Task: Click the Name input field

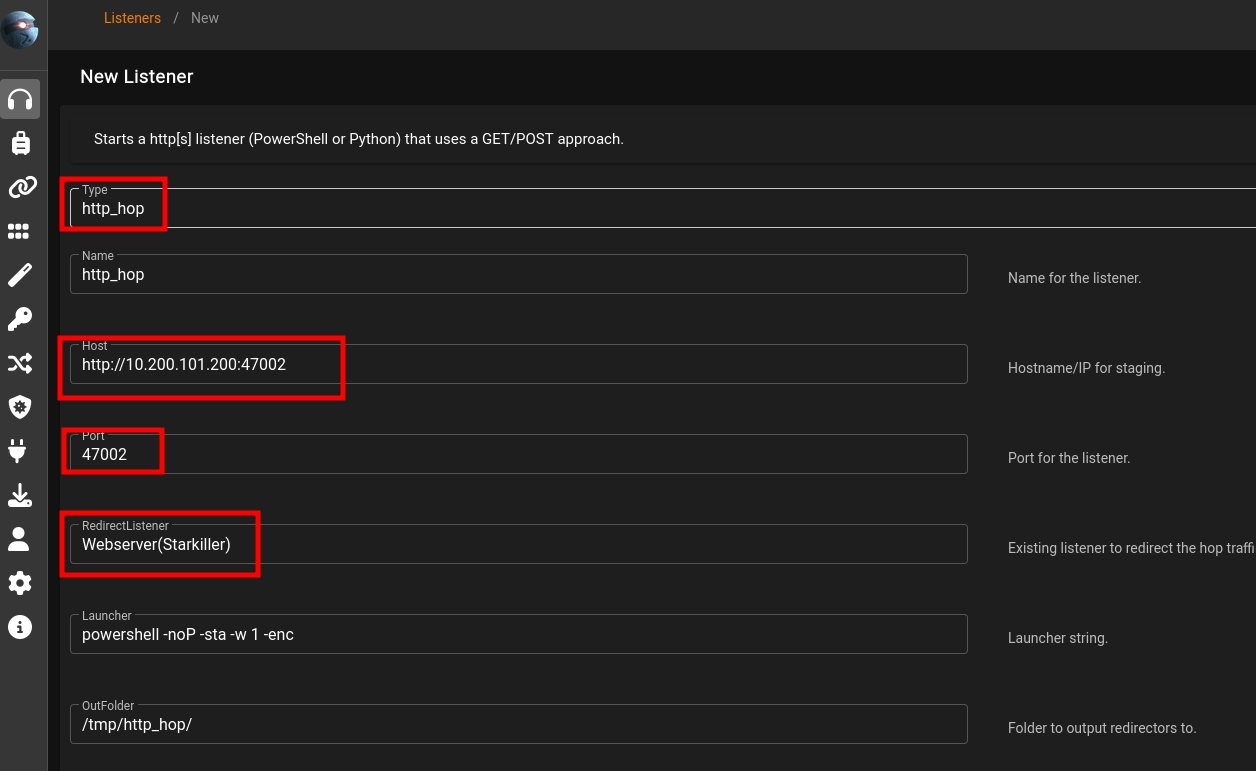Action: 518,275
